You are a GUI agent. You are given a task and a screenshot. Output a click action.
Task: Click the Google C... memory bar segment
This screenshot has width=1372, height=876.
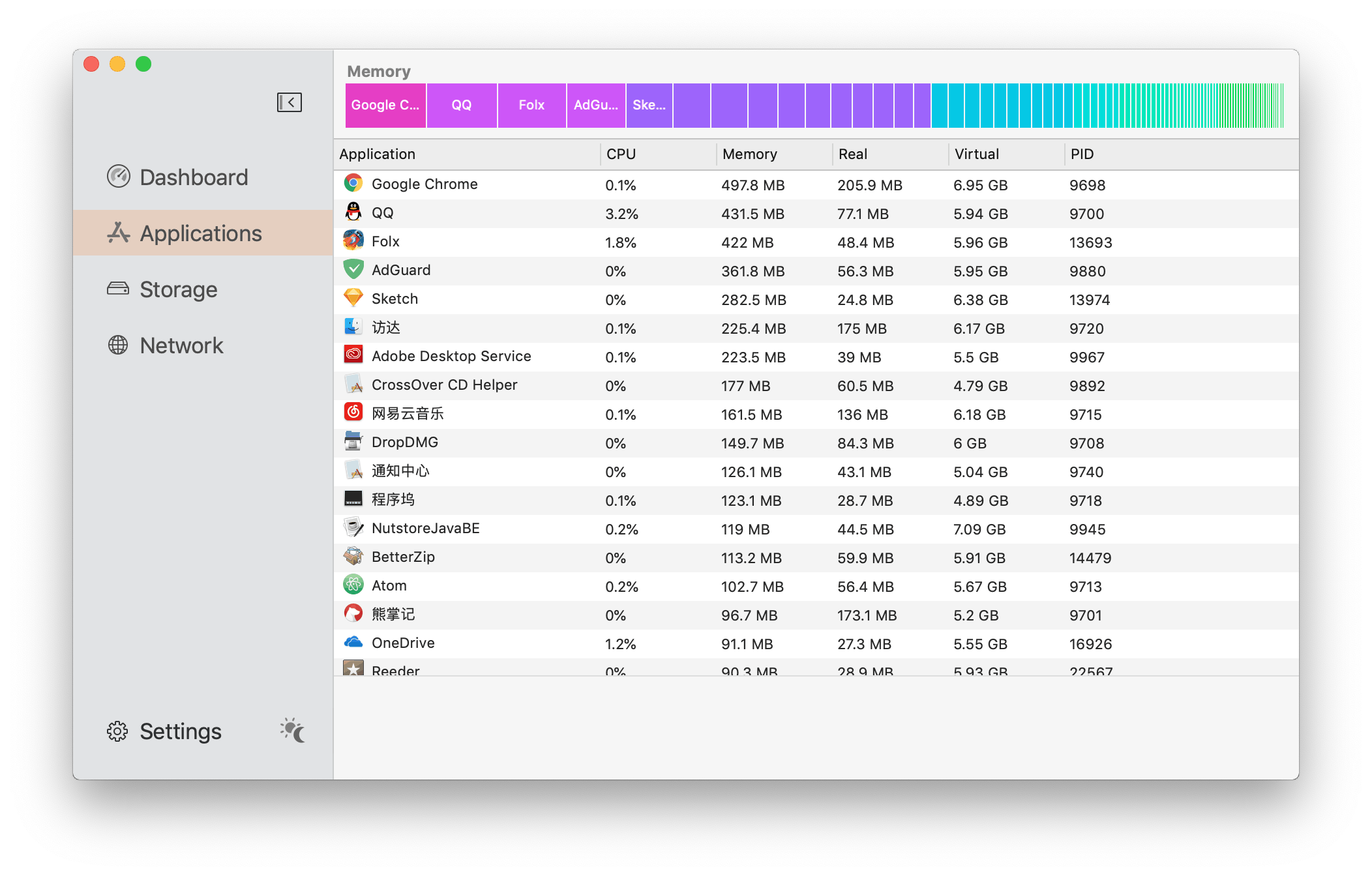click(385, 106)
